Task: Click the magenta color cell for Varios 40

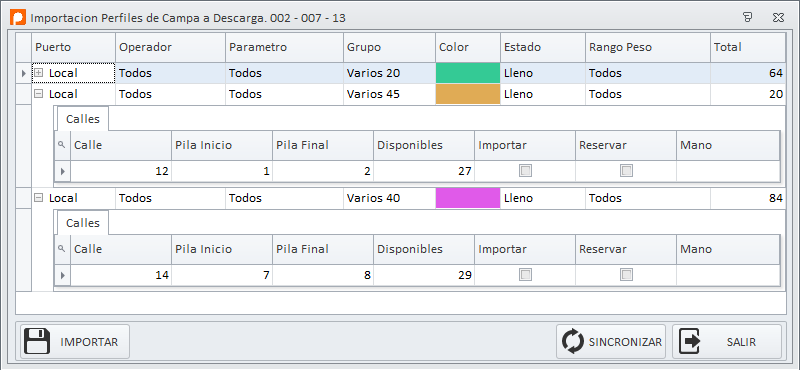Action: [468, 198]
